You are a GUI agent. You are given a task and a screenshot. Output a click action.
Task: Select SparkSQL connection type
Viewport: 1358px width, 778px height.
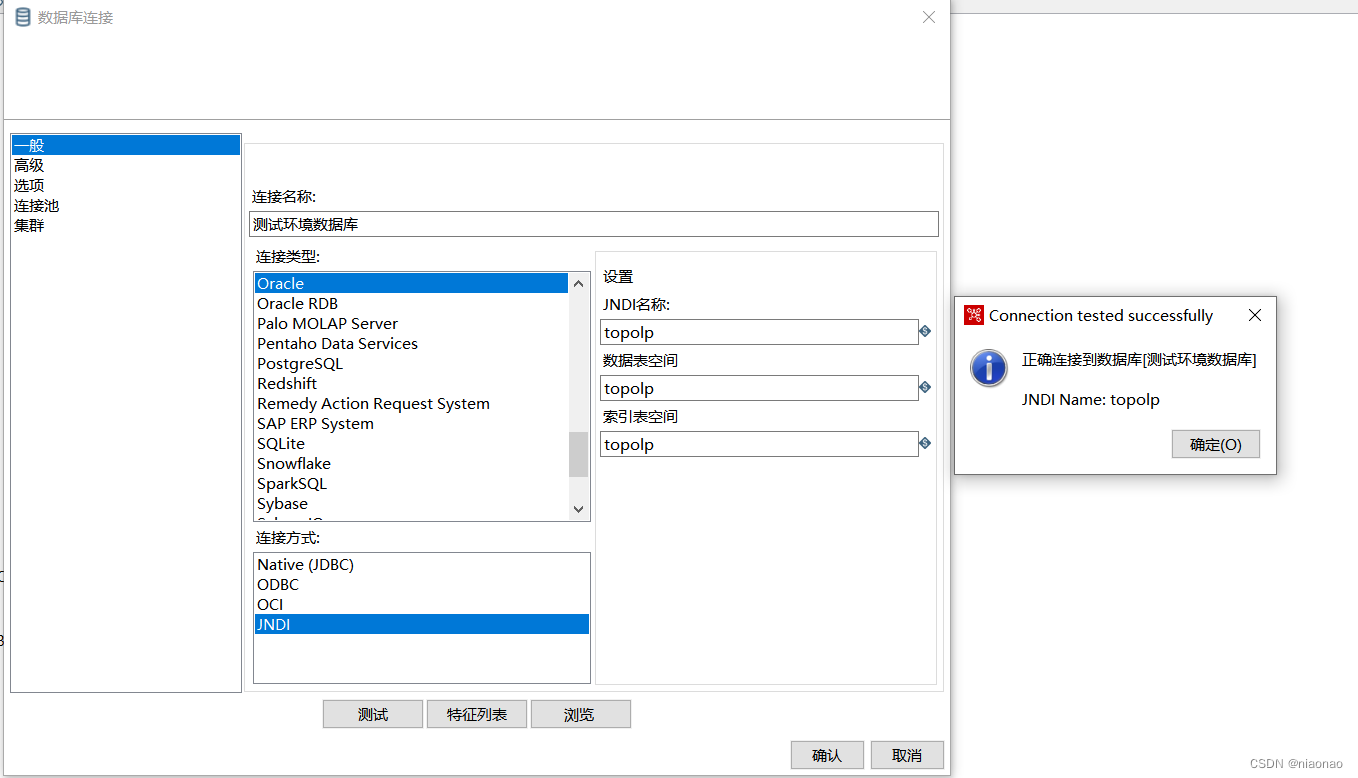tap(411, 483)
